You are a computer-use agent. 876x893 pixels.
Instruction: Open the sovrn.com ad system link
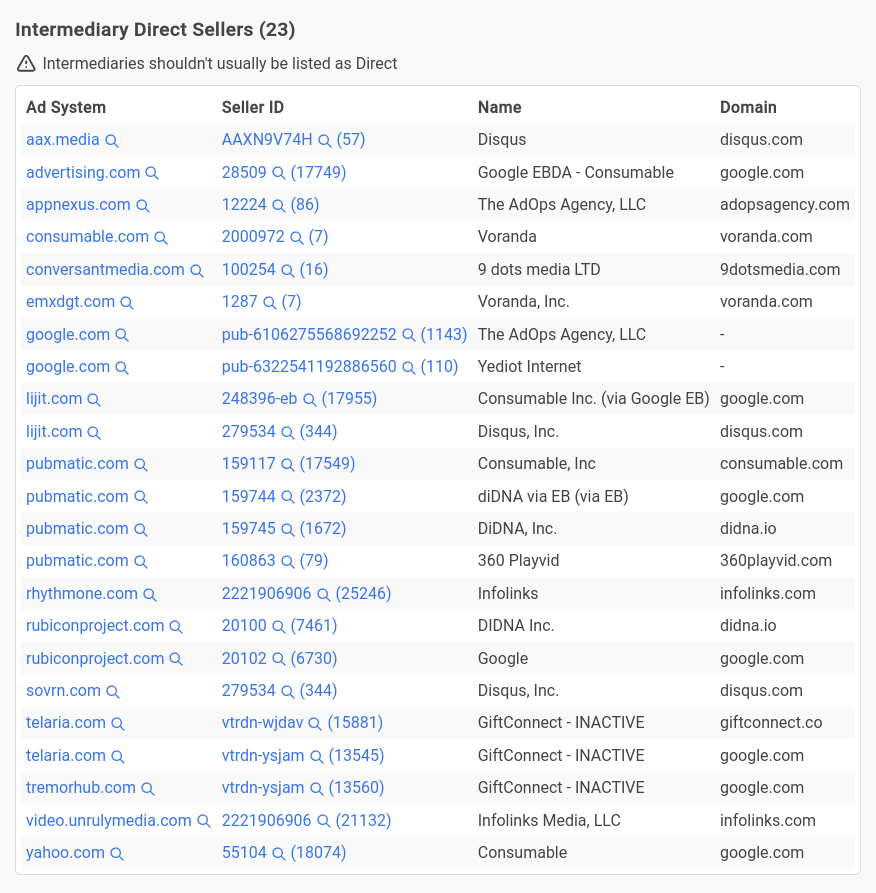[63, 691]
